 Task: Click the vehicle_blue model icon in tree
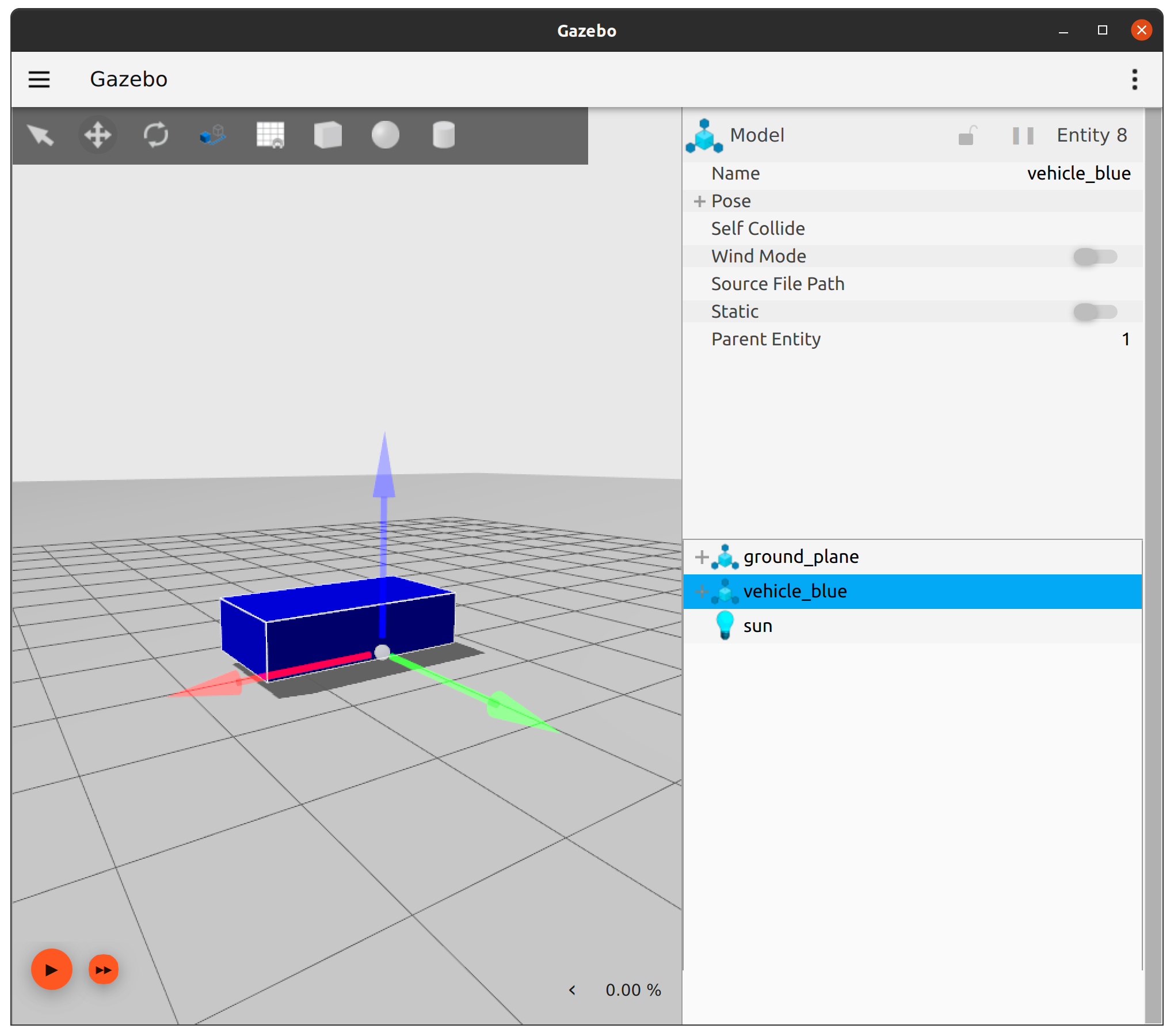725,591
